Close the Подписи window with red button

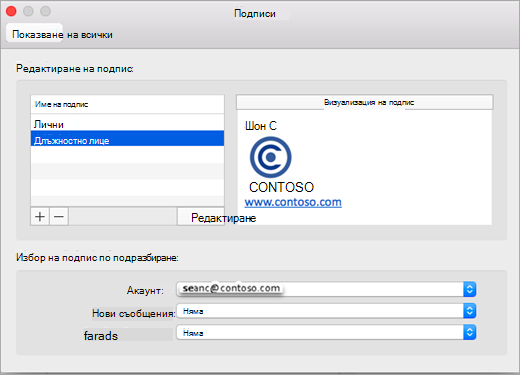point(11,11)
